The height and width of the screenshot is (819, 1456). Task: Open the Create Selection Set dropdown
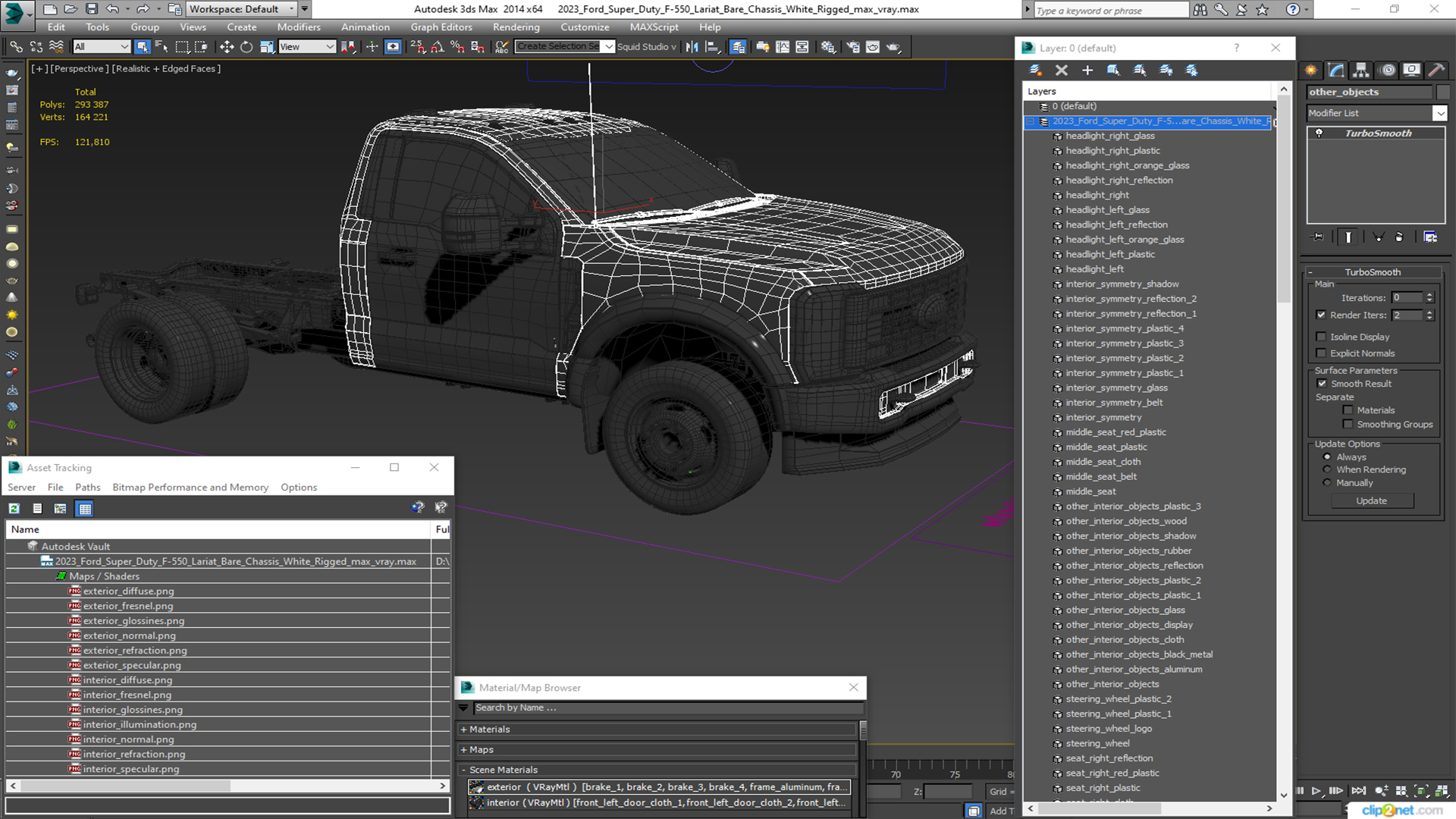click(608, 47)
